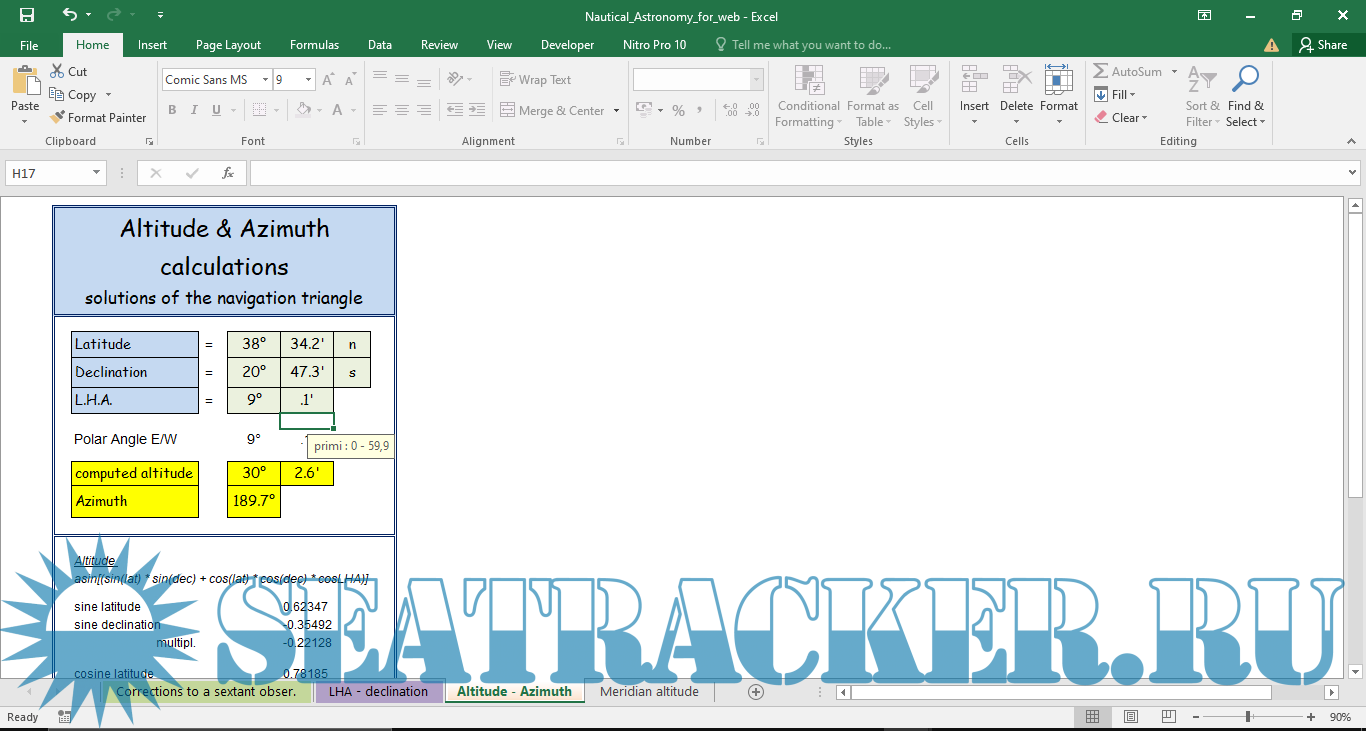The height and width of the screenshot is (731, 1366).
Task: Switch to Meridian altitude sheet tab
Action: point(649,692)
